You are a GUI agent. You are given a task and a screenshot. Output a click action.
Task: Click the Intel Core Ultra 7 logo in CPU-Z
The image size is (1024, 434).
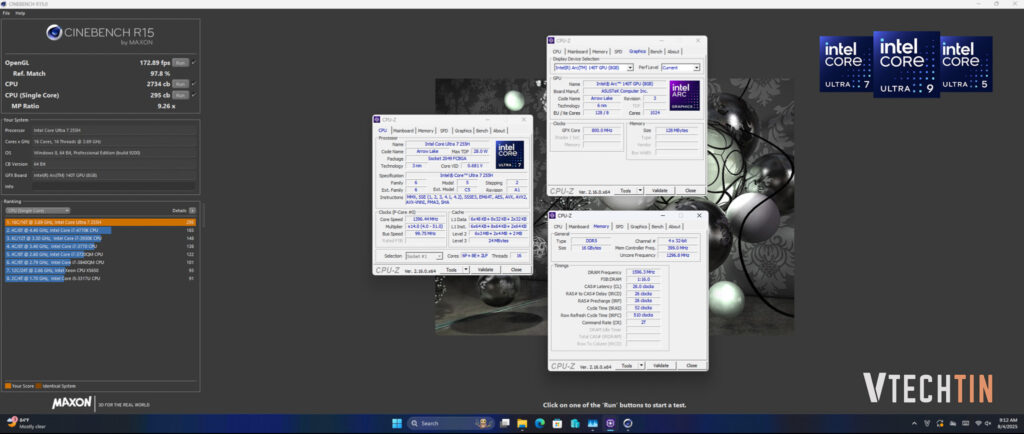[509, 155]
